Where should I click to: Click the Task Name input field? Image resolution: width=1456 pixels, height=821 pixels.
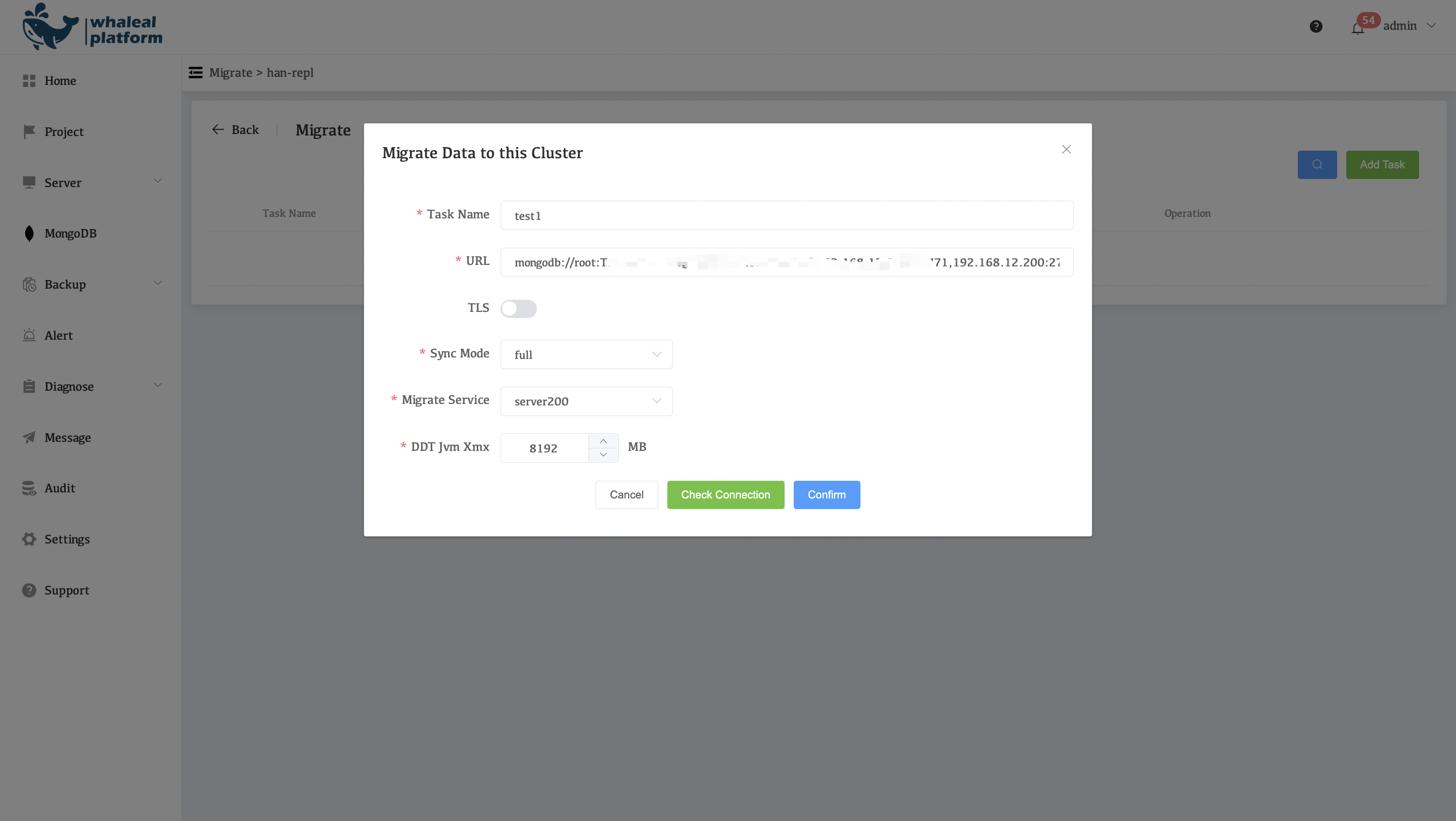coord(786,215)
